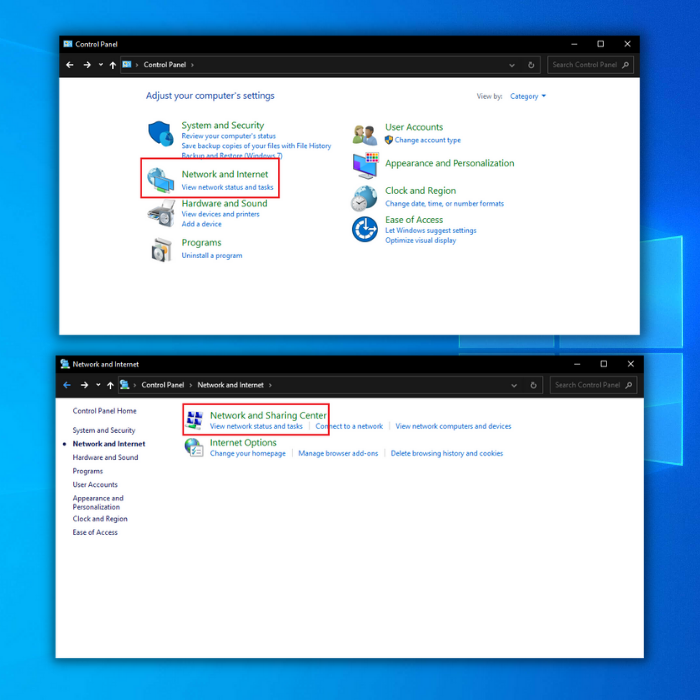The image size is (700, 700).
Task: Open the View by Category dropdown
Action: point(528,96)
